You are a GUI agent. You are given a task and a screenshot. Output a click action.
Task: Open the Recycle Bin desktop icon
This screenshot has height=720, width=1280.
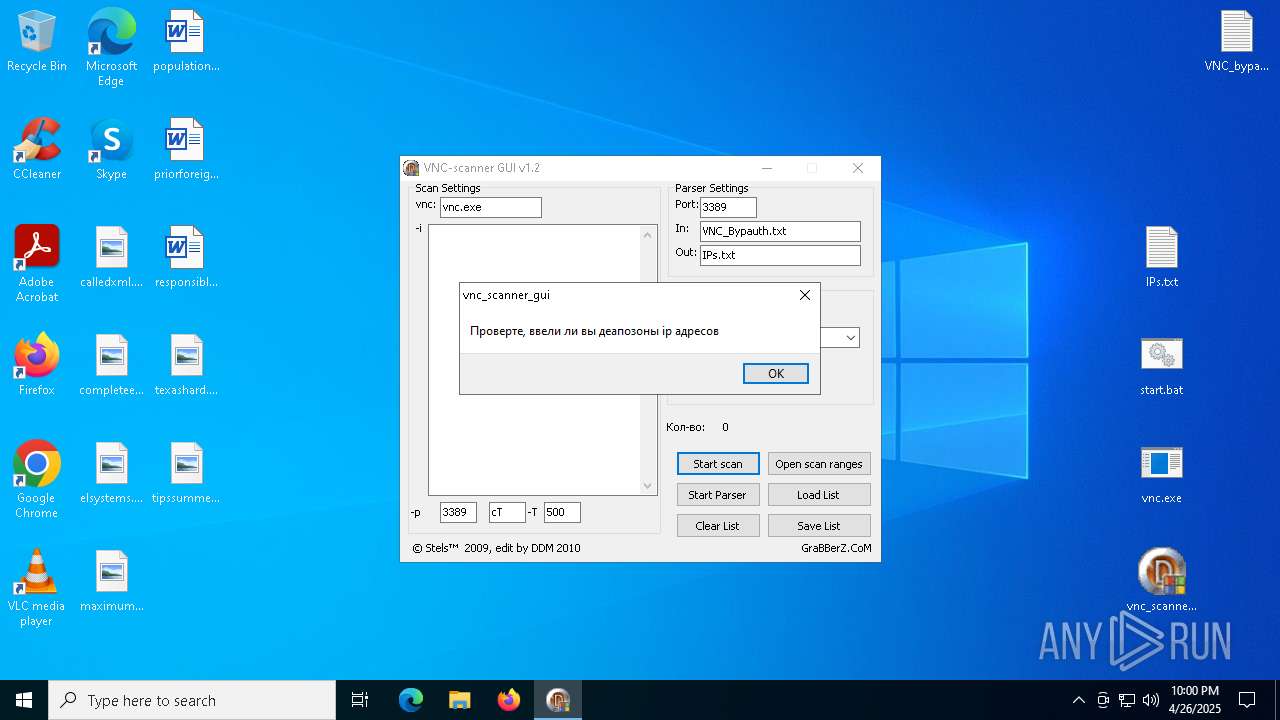click(37, 42)
